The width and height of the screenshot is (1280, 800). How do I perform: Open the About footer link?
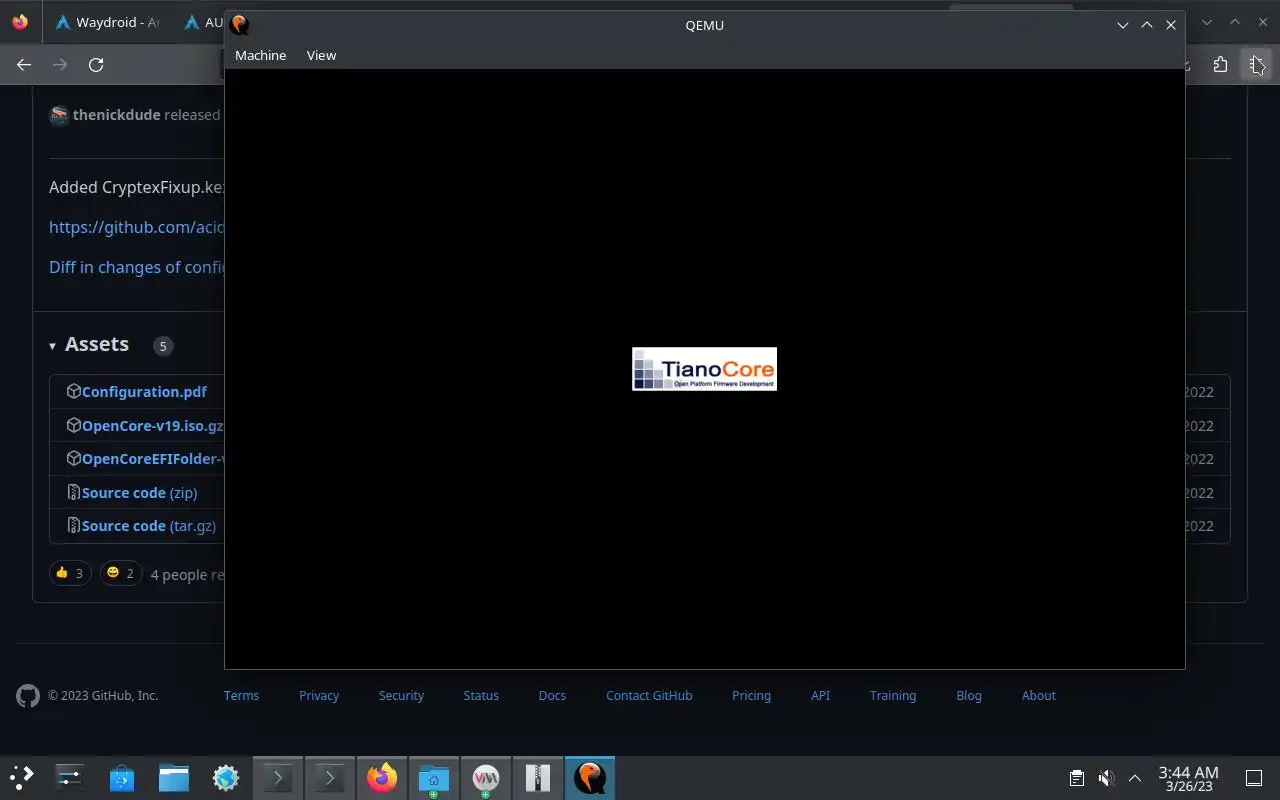[1039, 696]
